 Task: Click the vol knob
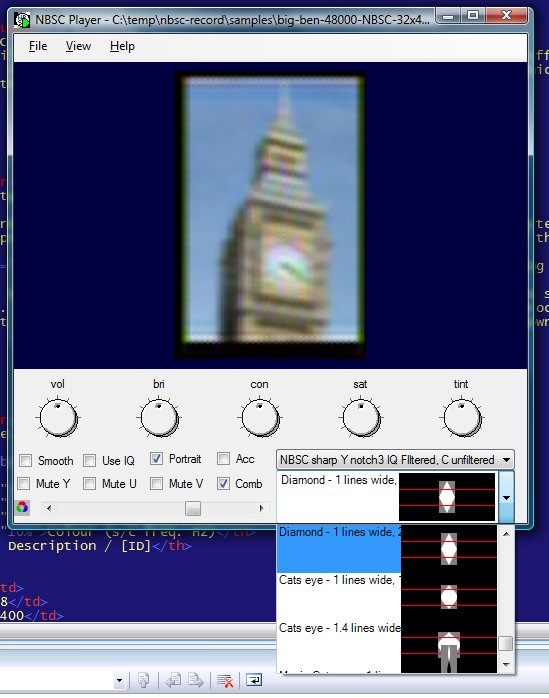pos(58,418)
